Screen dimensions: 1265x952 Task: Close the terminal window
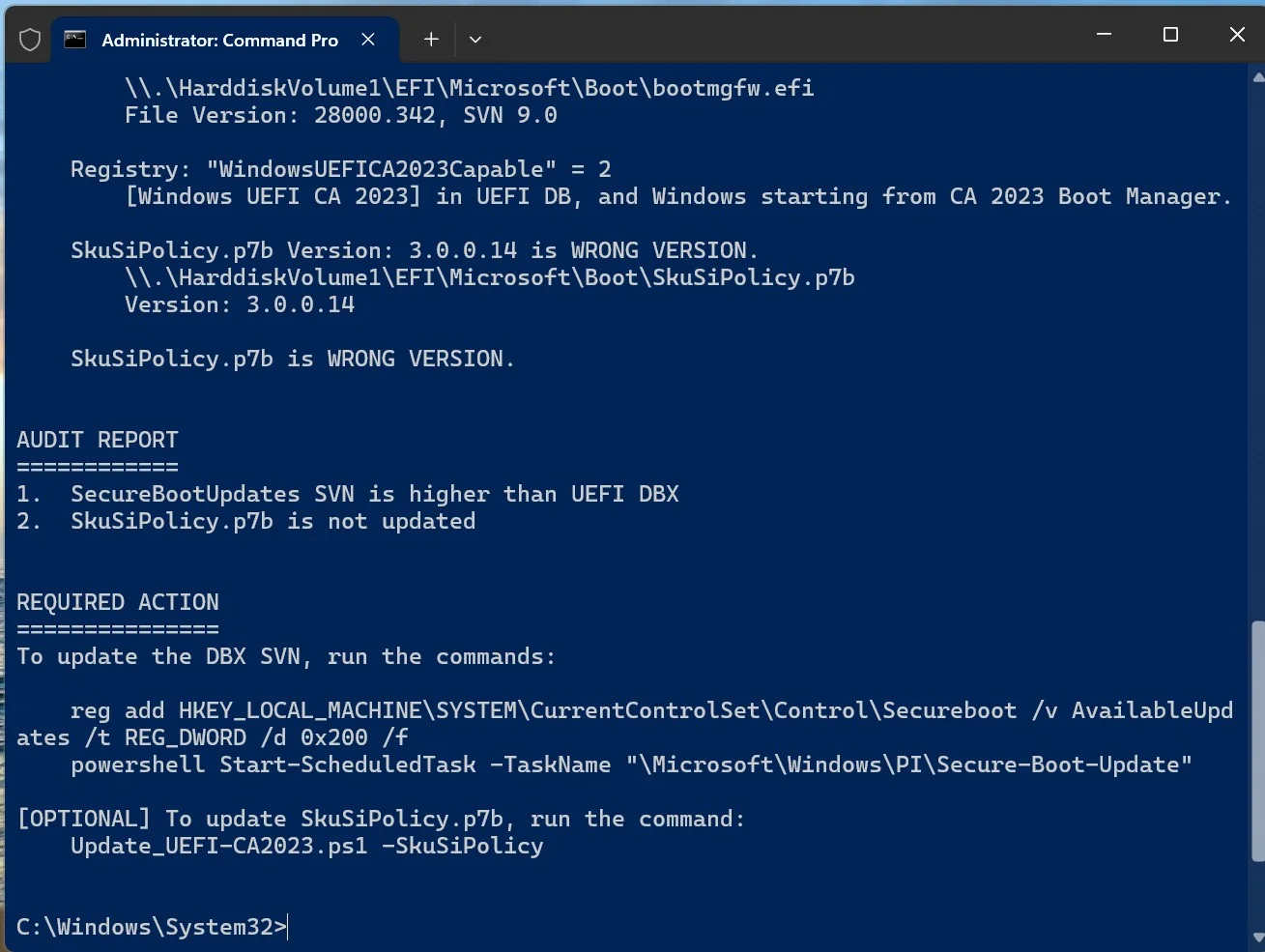(1236, 35)
